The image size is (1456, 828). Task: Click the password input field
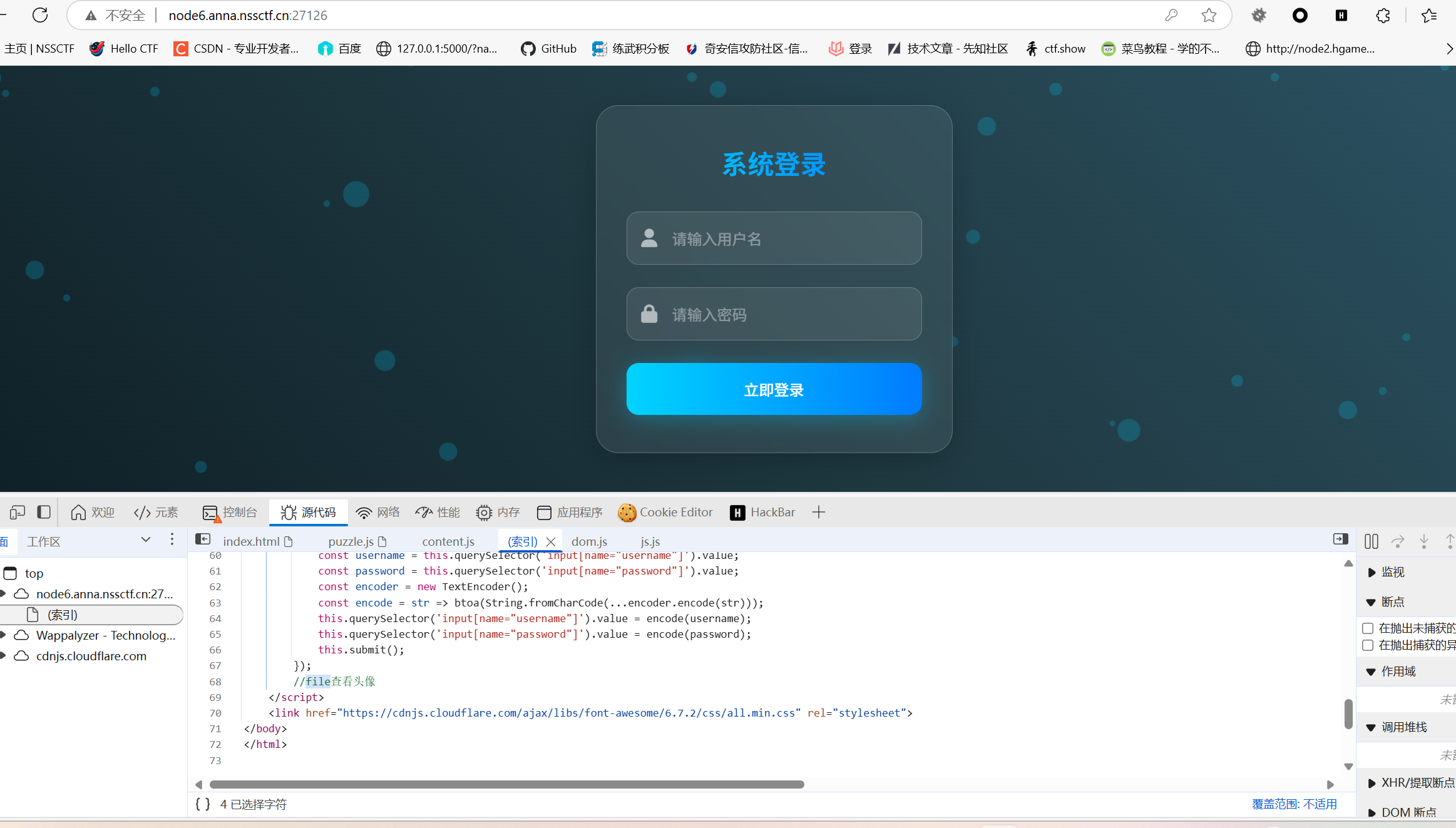point(774,314)
